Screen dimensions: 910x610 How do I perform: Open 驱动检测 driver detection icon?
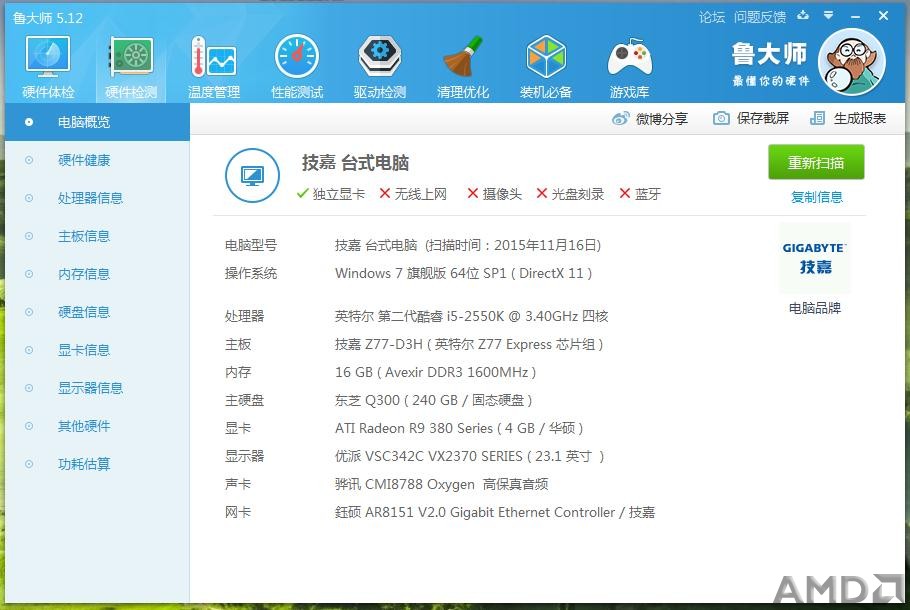point(380,66)
